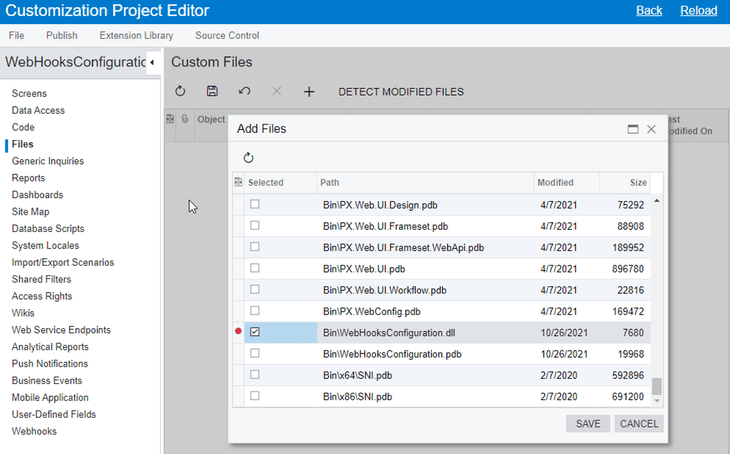Tick checkbox for PX.Web.UI.Workflow.pdb
The image size is (730, 454).
click(x=255, y=290)
